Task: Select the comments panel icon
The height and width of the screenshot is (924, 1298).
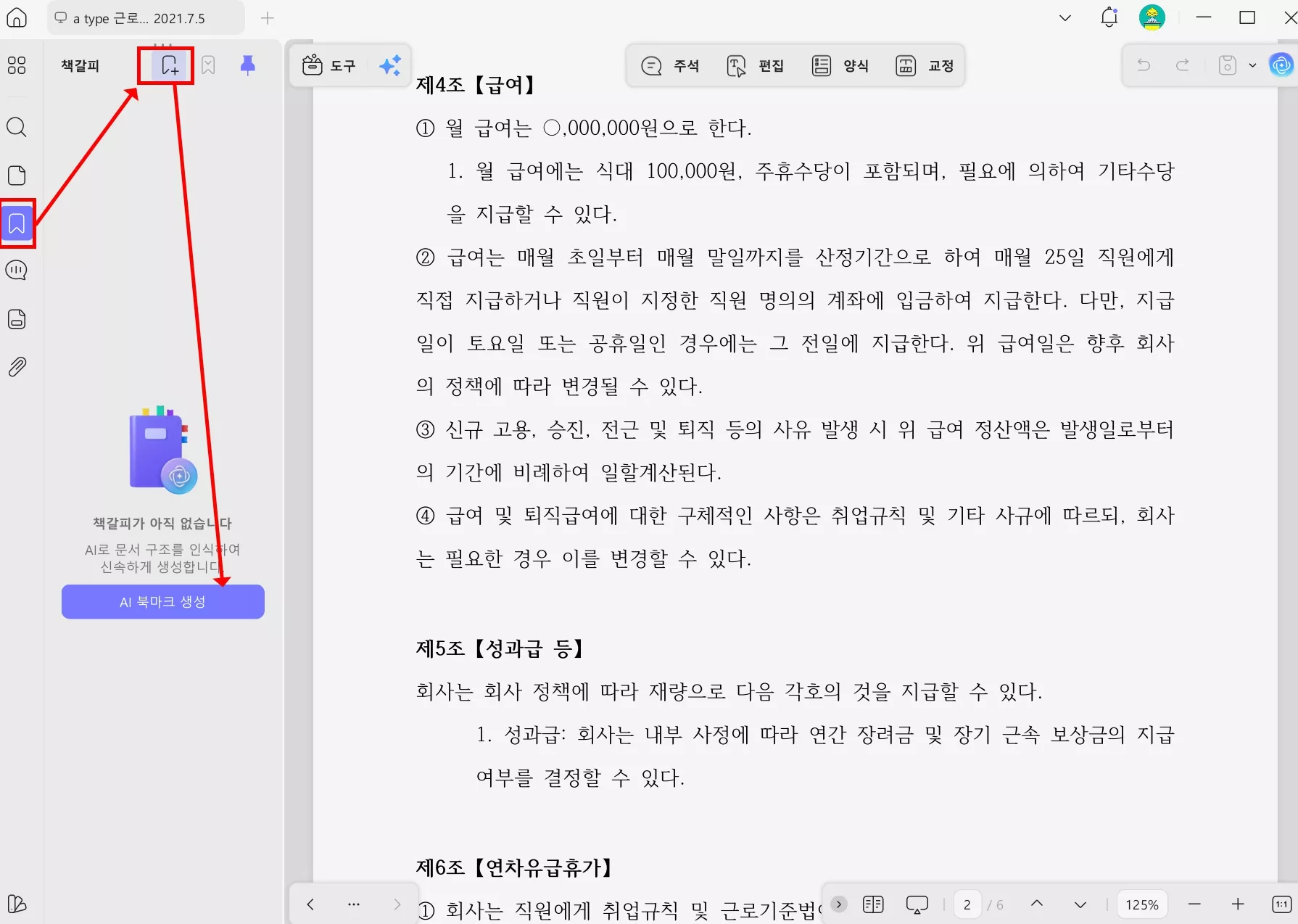Action: coord(17,270)
